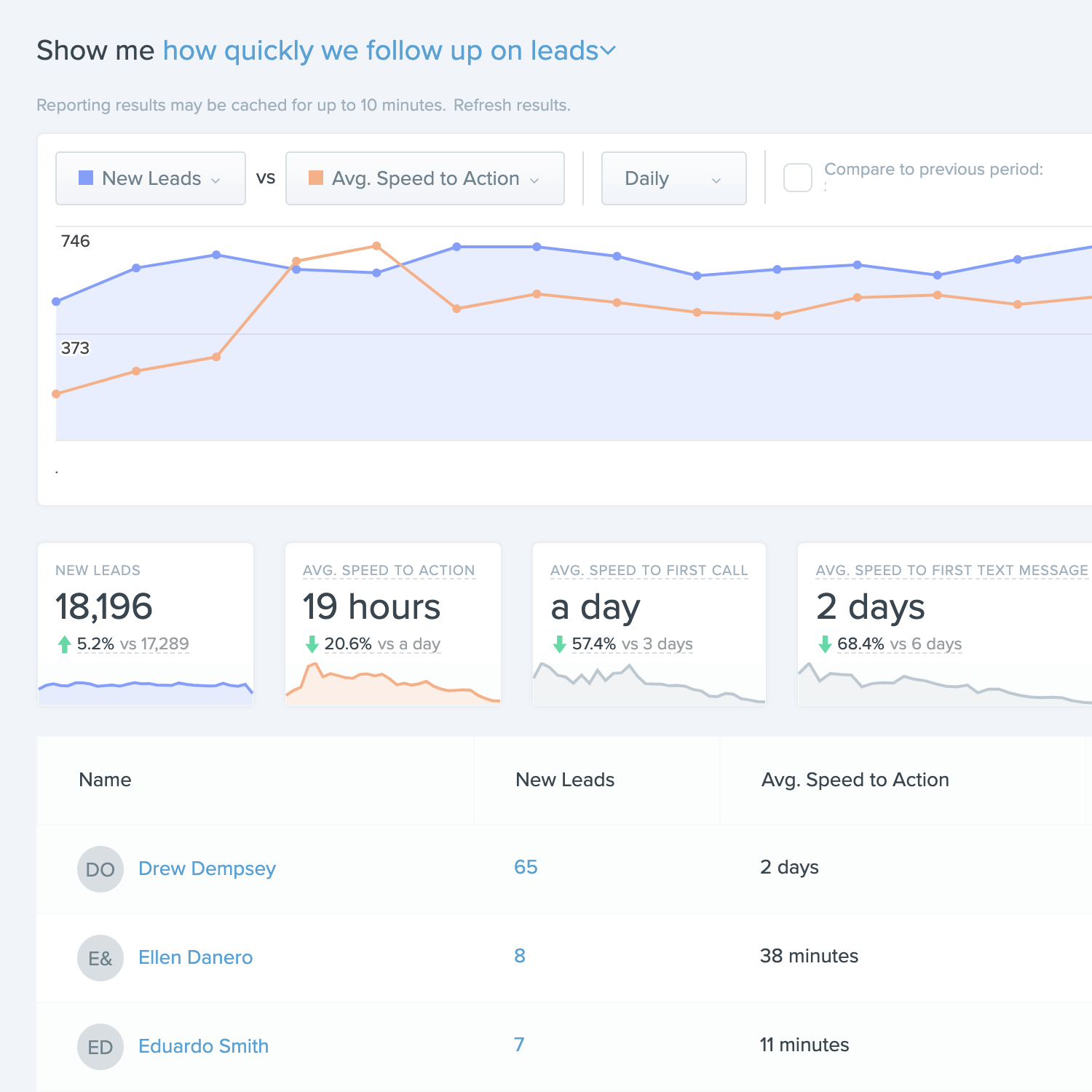Select the AVG. SPEED TO FIRST CALL card
This screenshot has height=1092, width=1092.
coord(649,625)
